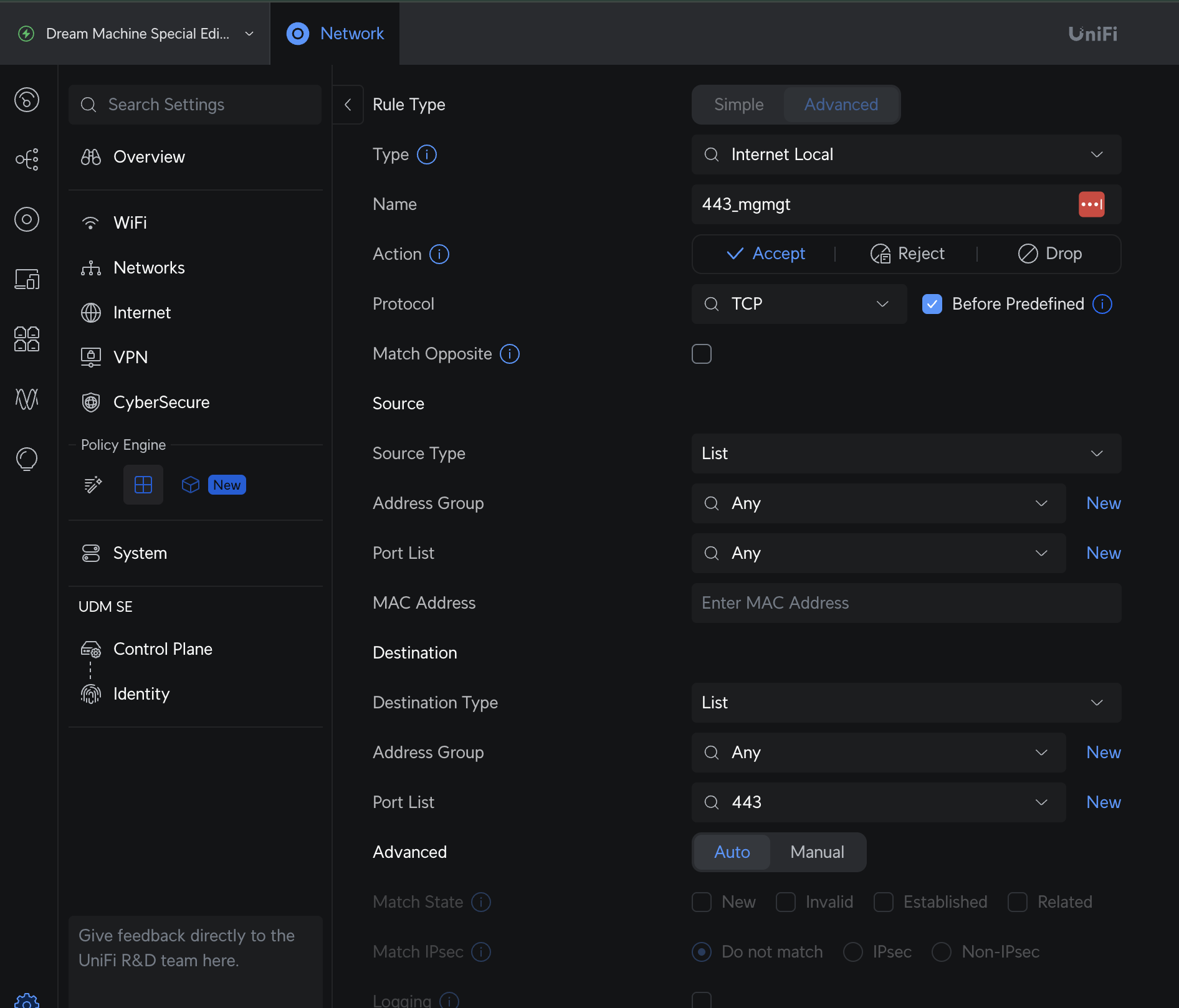Click the Policy Engine magic wand icon

point(93,485)
